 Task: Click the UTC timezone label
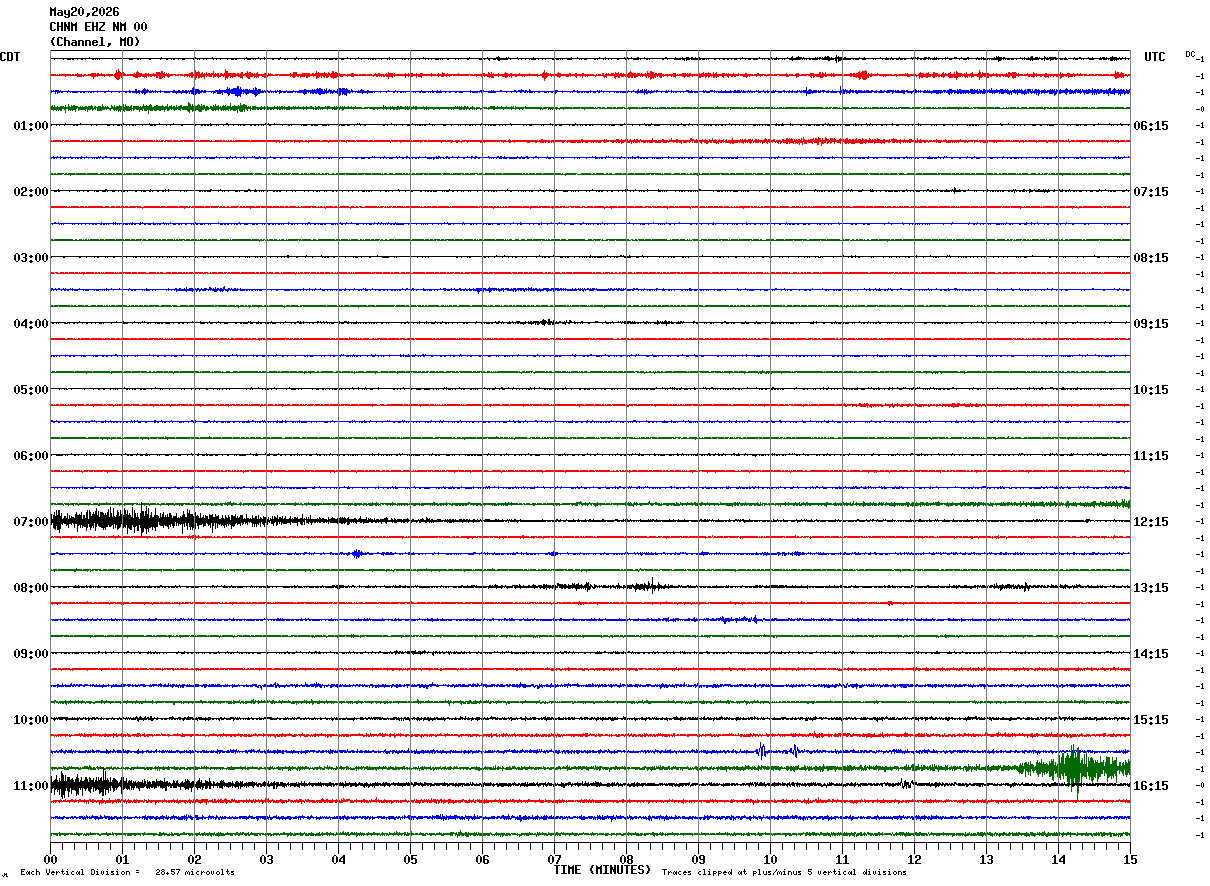(1155, 57)
